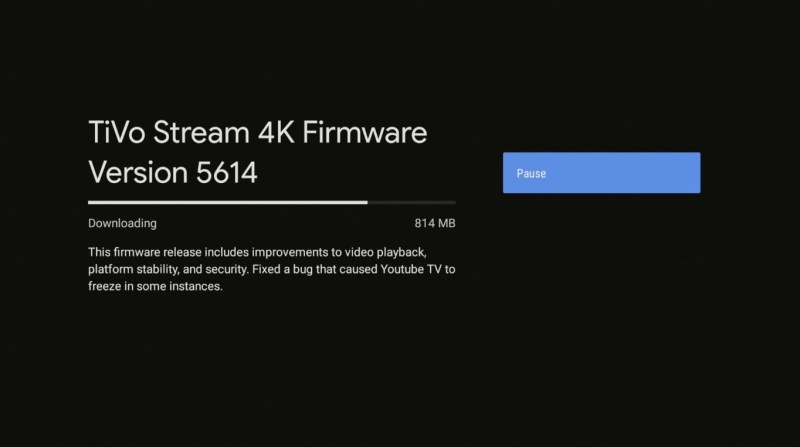Click the filled portion of the download progress bar

(228, 203)
